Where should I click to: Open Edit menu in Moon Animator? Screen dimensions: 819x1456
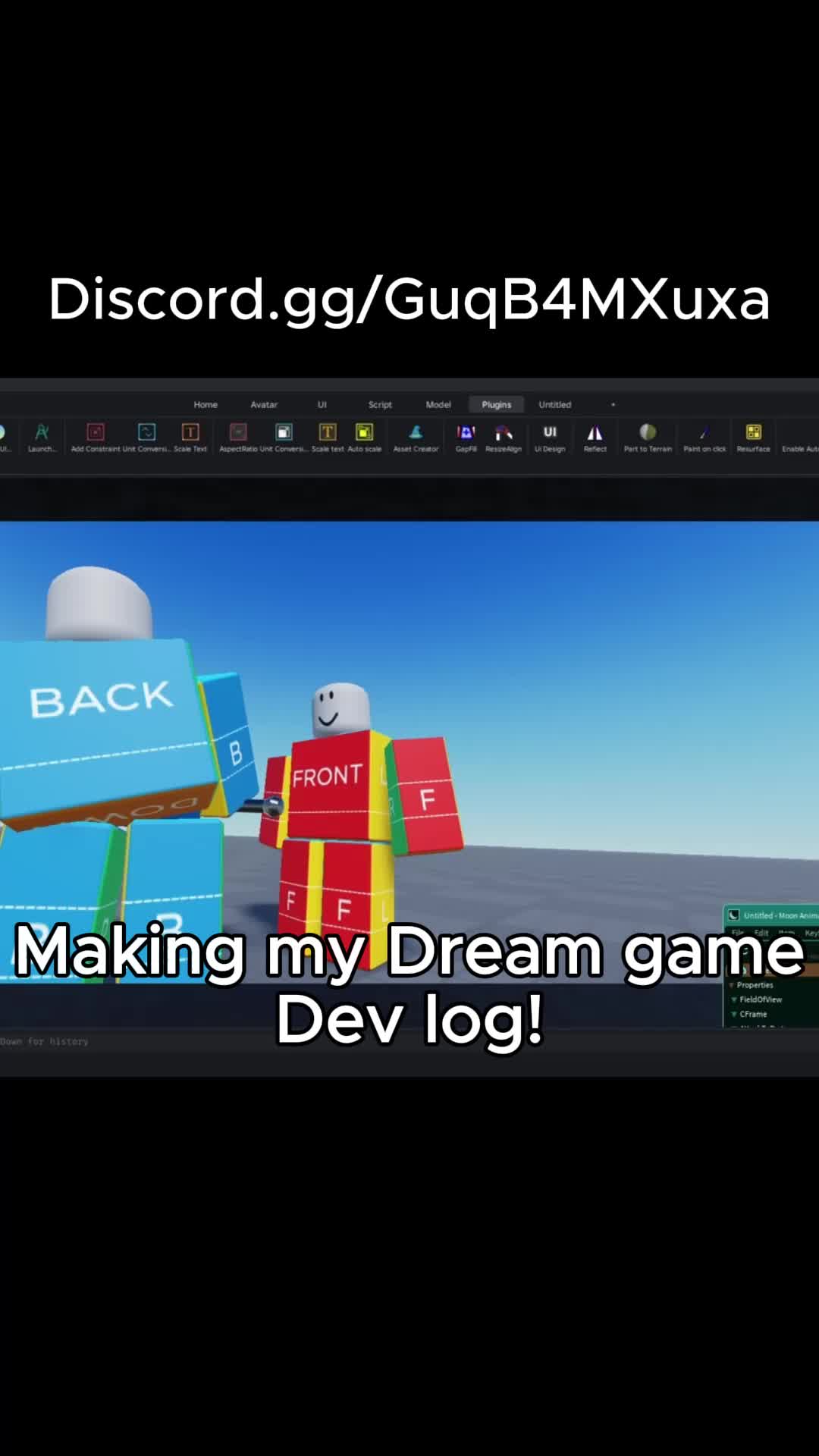coord(761,933)
